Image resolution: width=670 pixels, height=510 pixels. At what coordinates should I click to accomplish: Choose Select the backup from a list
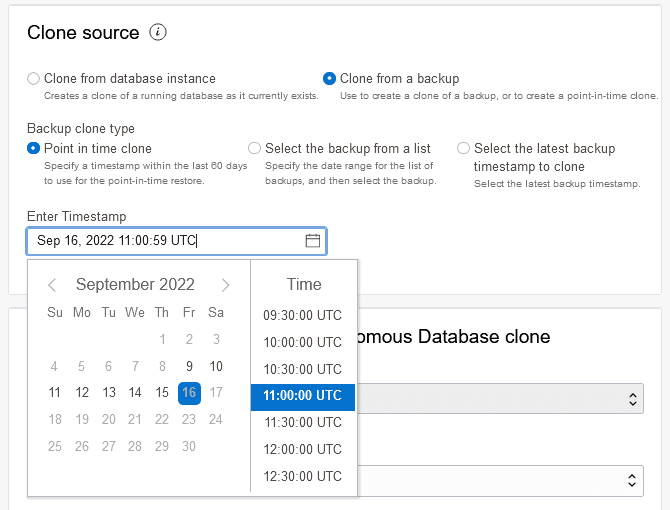[x=254, y=148]
